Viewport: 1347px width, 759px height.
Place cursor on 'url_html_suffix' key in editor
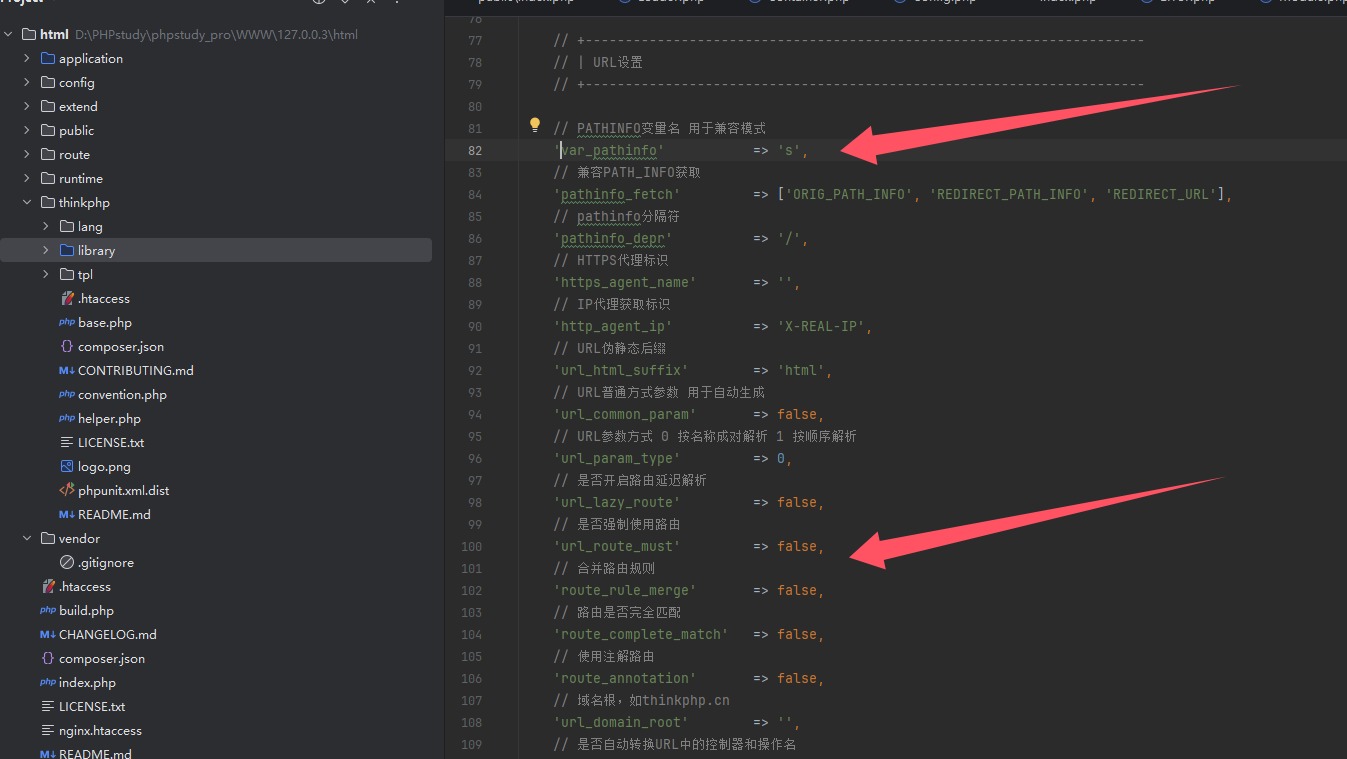620,370
